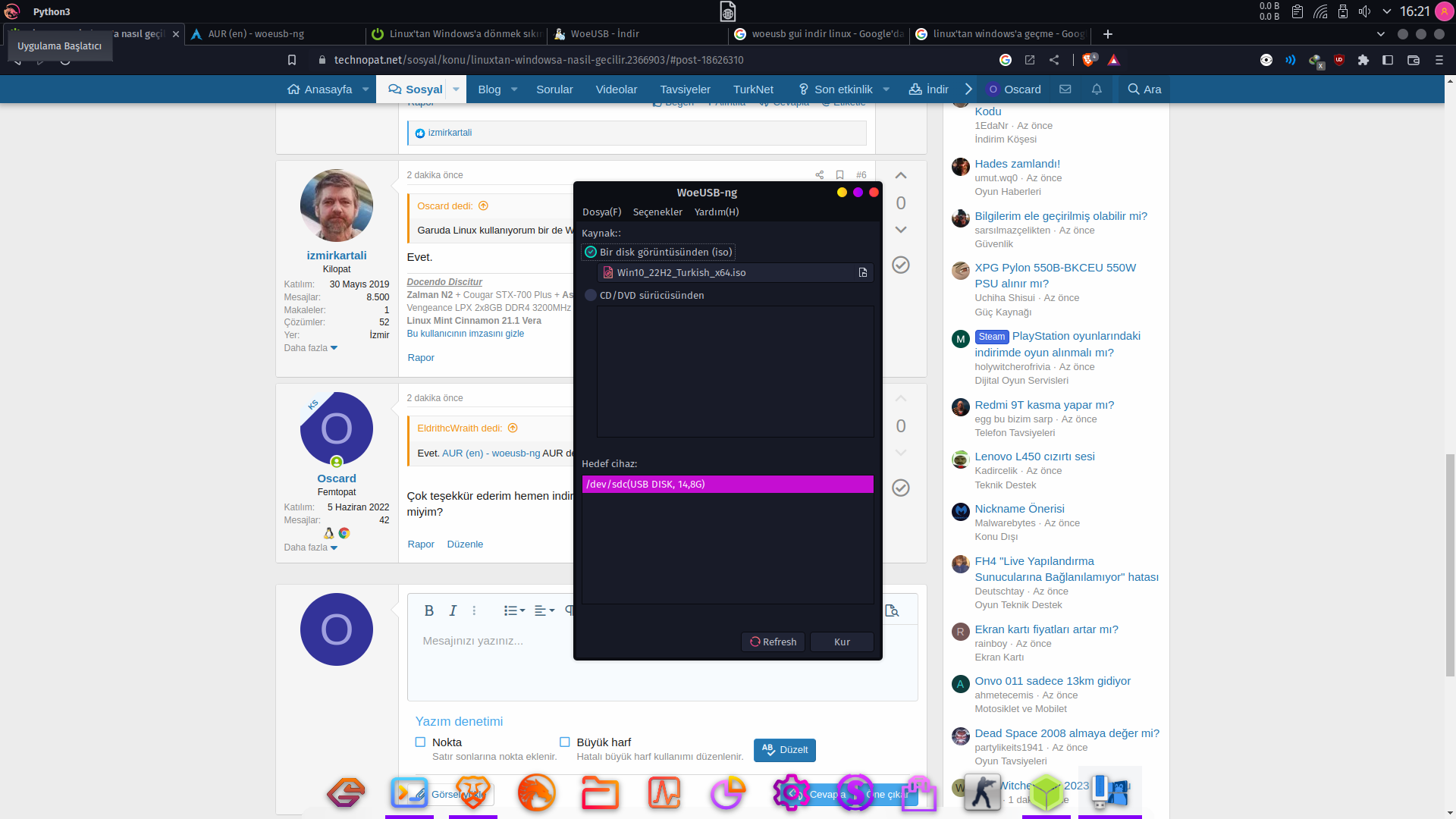Click the Italic formatting icon in the editor
The image size is (1456, 819).
pos(453,610)
